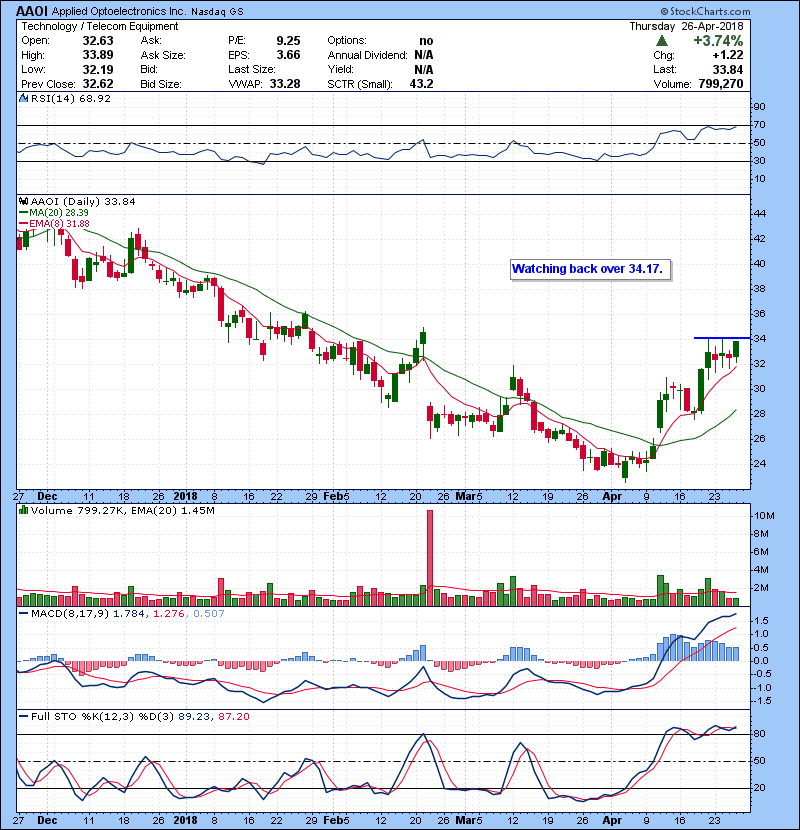Click the Annual Dividend N/A value
800x830 pixels.
[x=424, y=55]
